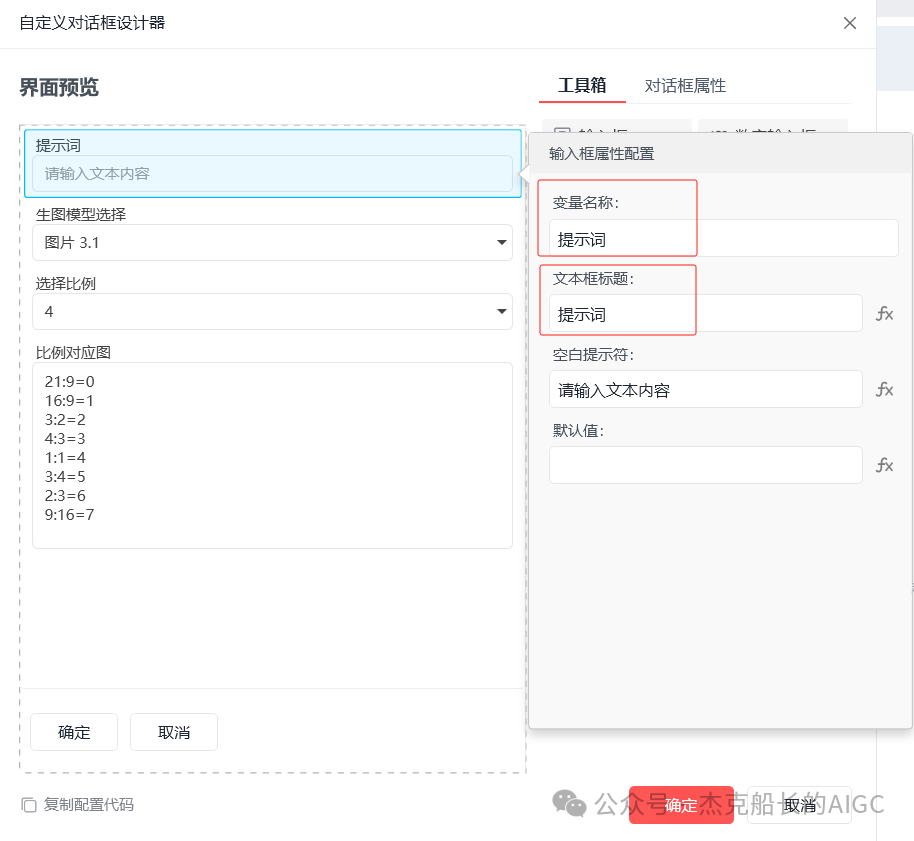The width and height of the screenshot is (914, 841).
Task: Click the 比例对应图 text area
Action: tap(272, 455)
